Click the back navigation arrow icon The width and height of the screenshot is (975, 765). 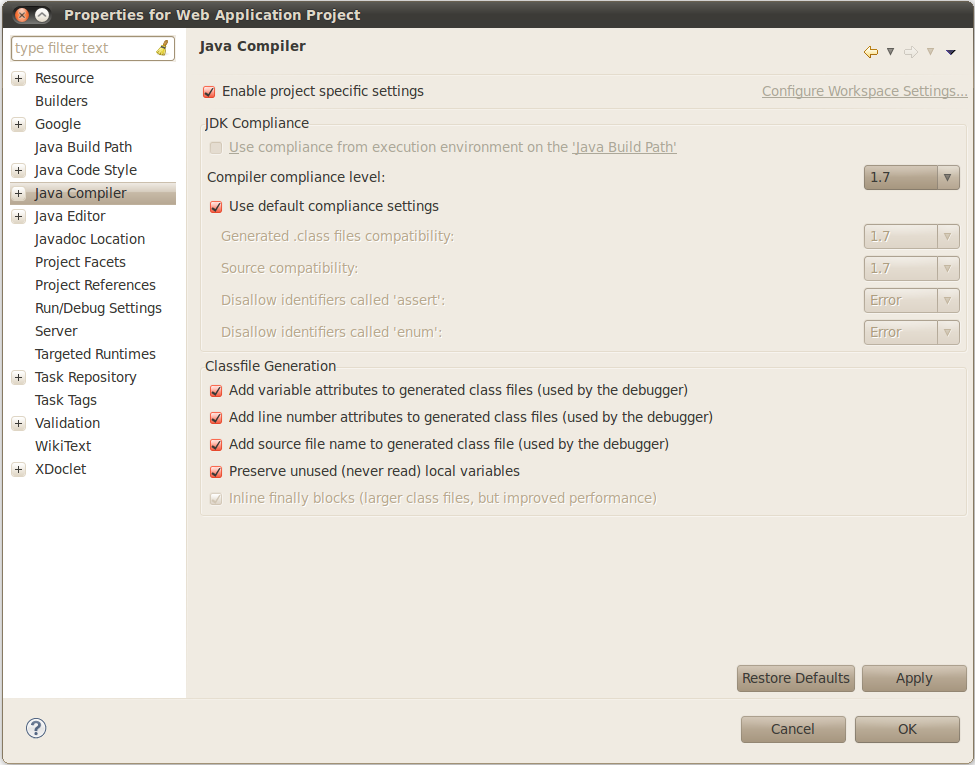coord(870,52)
